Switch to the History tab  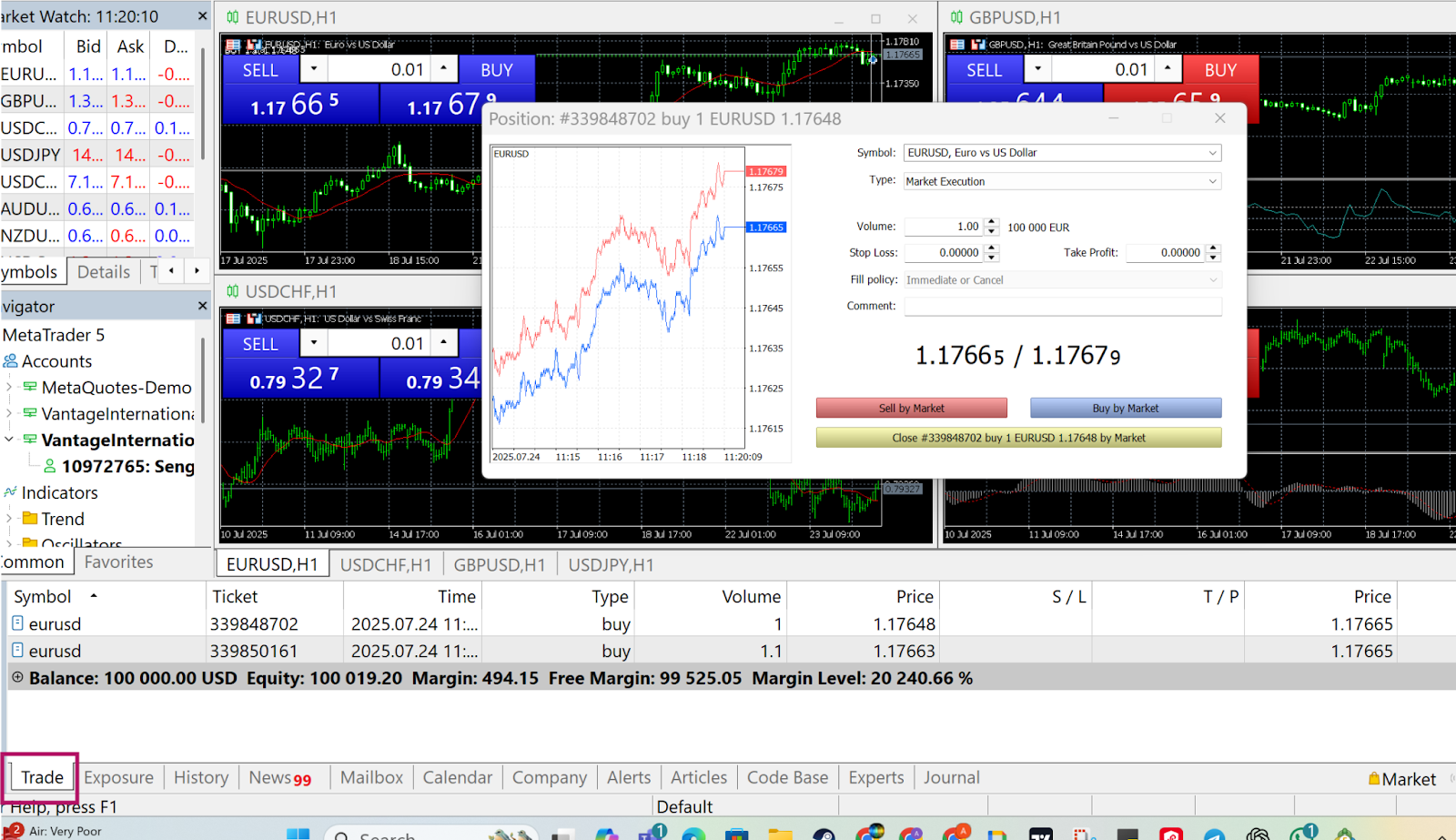[x=200, y=777]
